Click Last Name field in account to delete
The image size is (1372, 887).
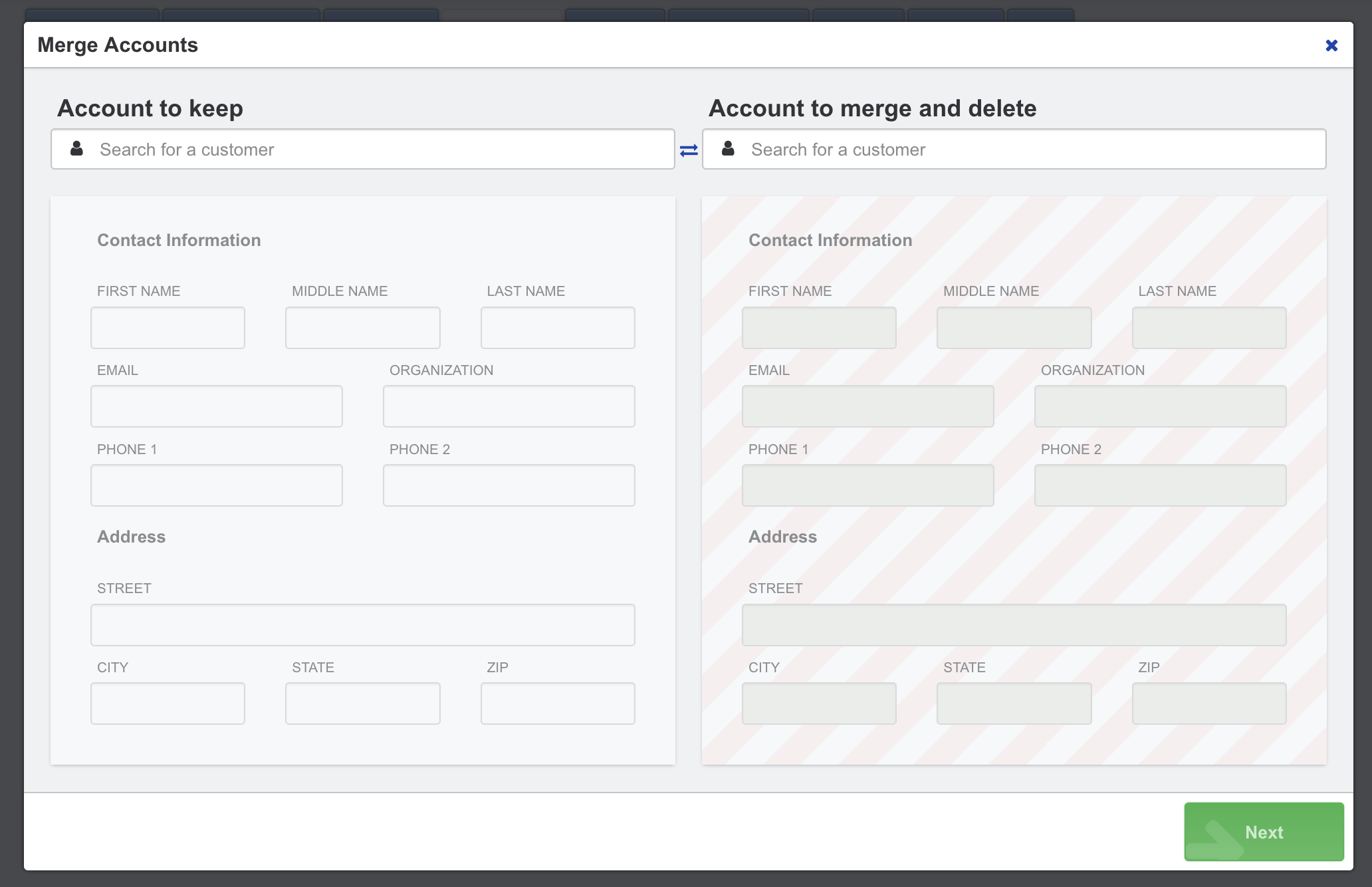(1209, 328)
